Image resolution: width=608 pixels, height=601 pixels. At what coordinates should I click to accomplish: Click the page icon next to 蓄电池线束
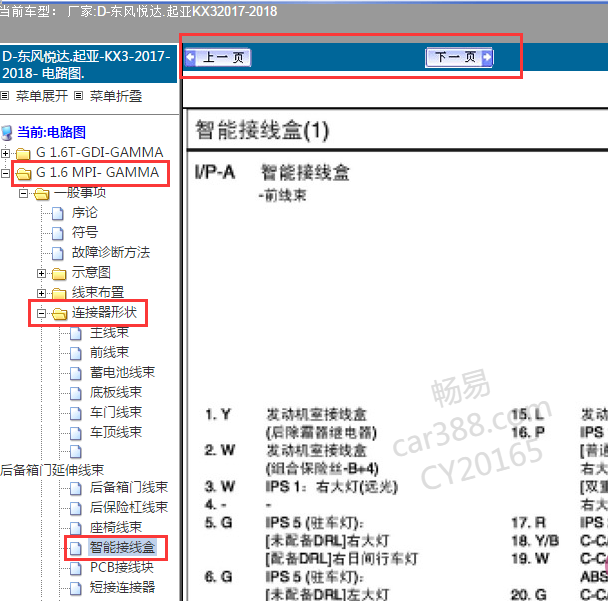click(76, 373)
